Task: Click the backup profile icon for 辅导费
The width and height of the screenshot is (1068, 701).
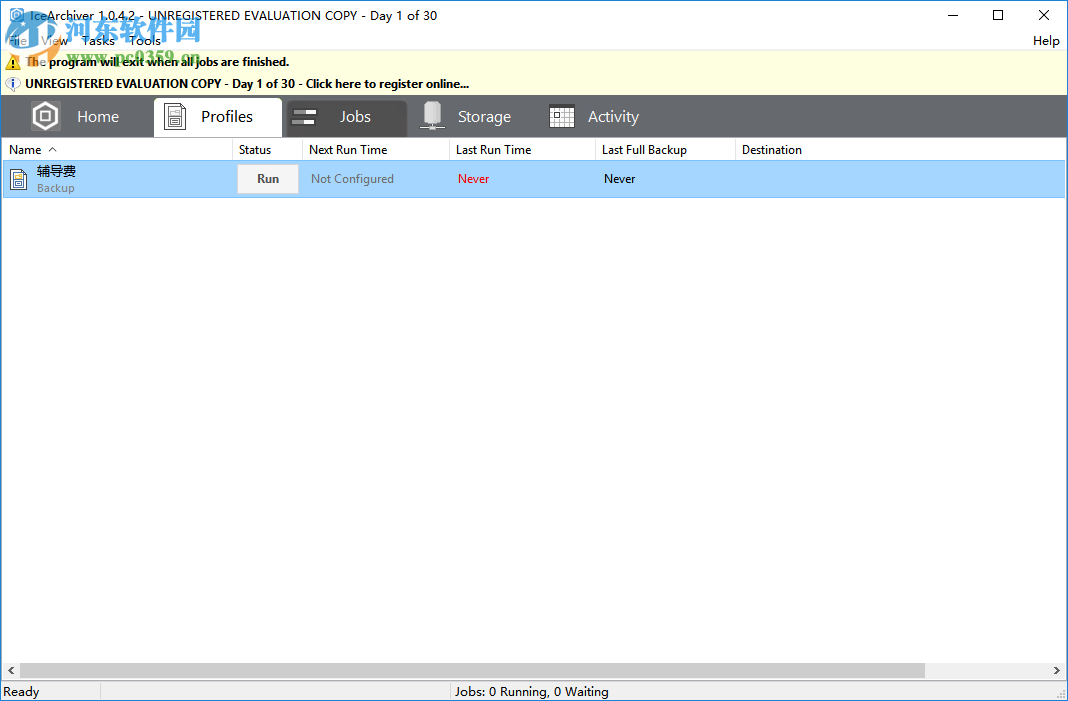Action: click(18, 180)
